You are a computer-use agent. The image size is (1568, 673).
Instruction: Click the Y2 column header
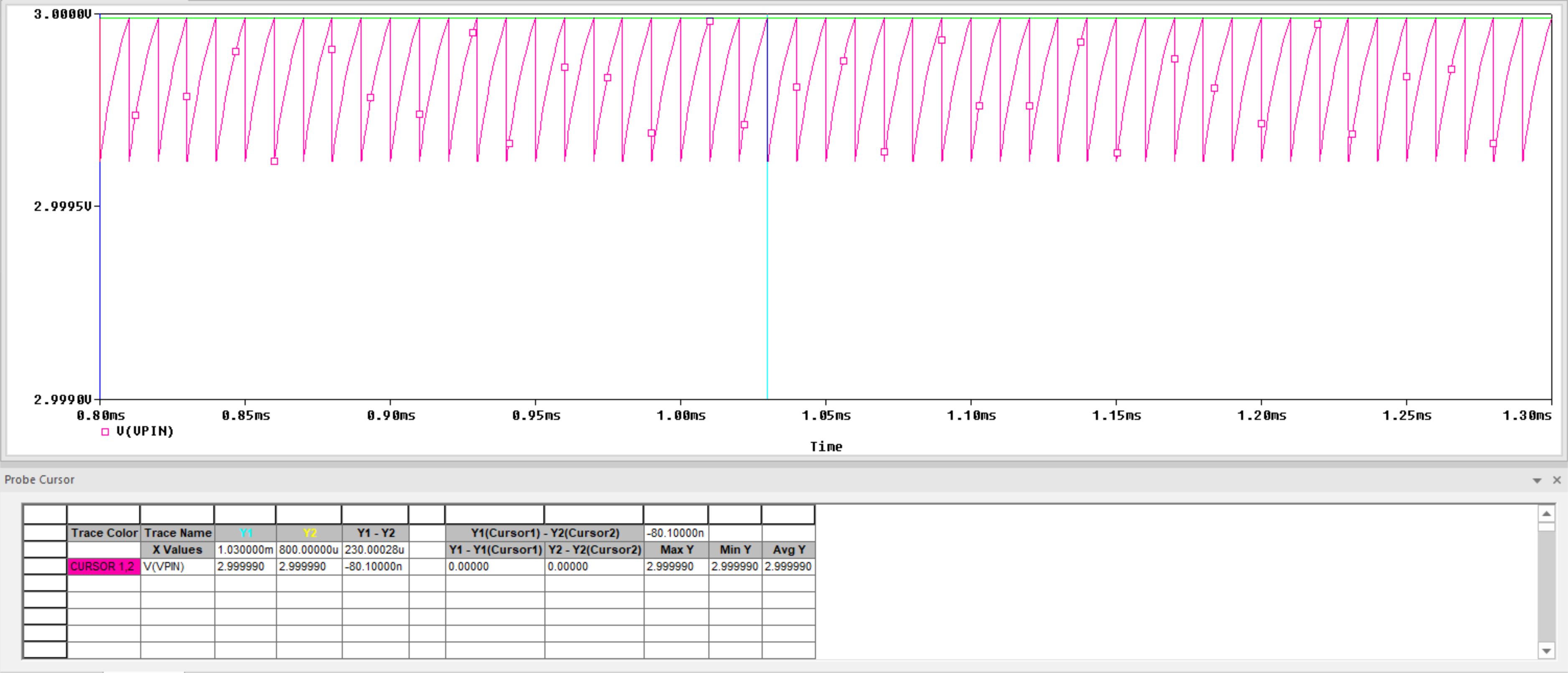309,533
